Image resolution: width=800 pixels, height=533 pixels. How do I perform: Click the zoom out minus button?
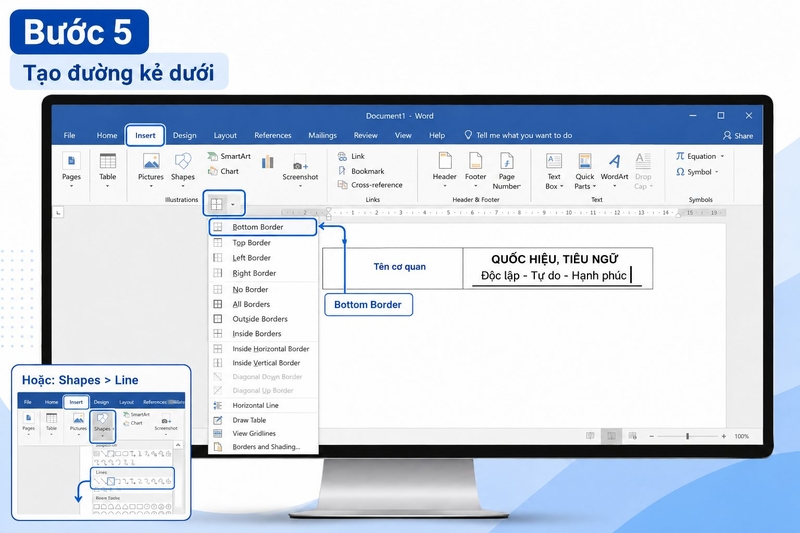(652, 436)
